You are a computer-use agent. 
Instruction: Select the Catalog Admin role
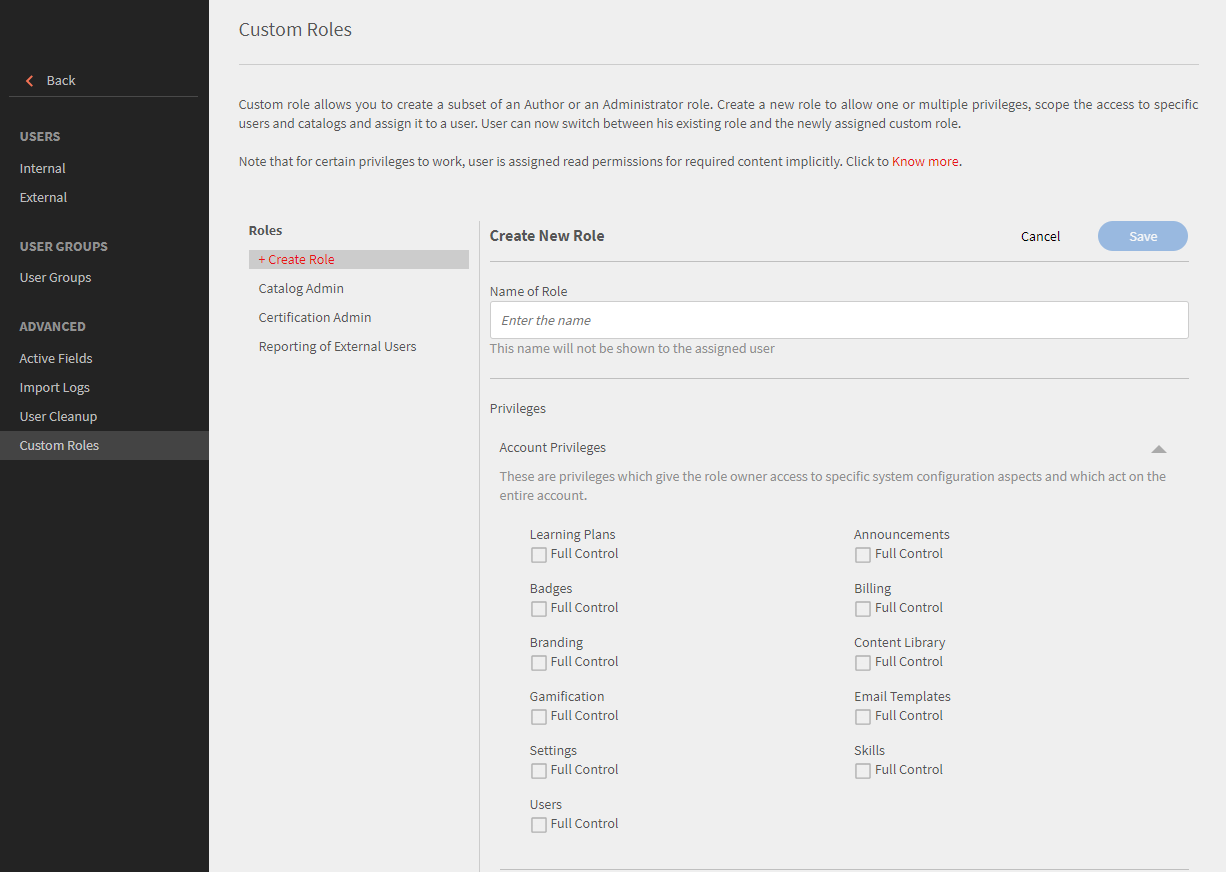[301, 288]
